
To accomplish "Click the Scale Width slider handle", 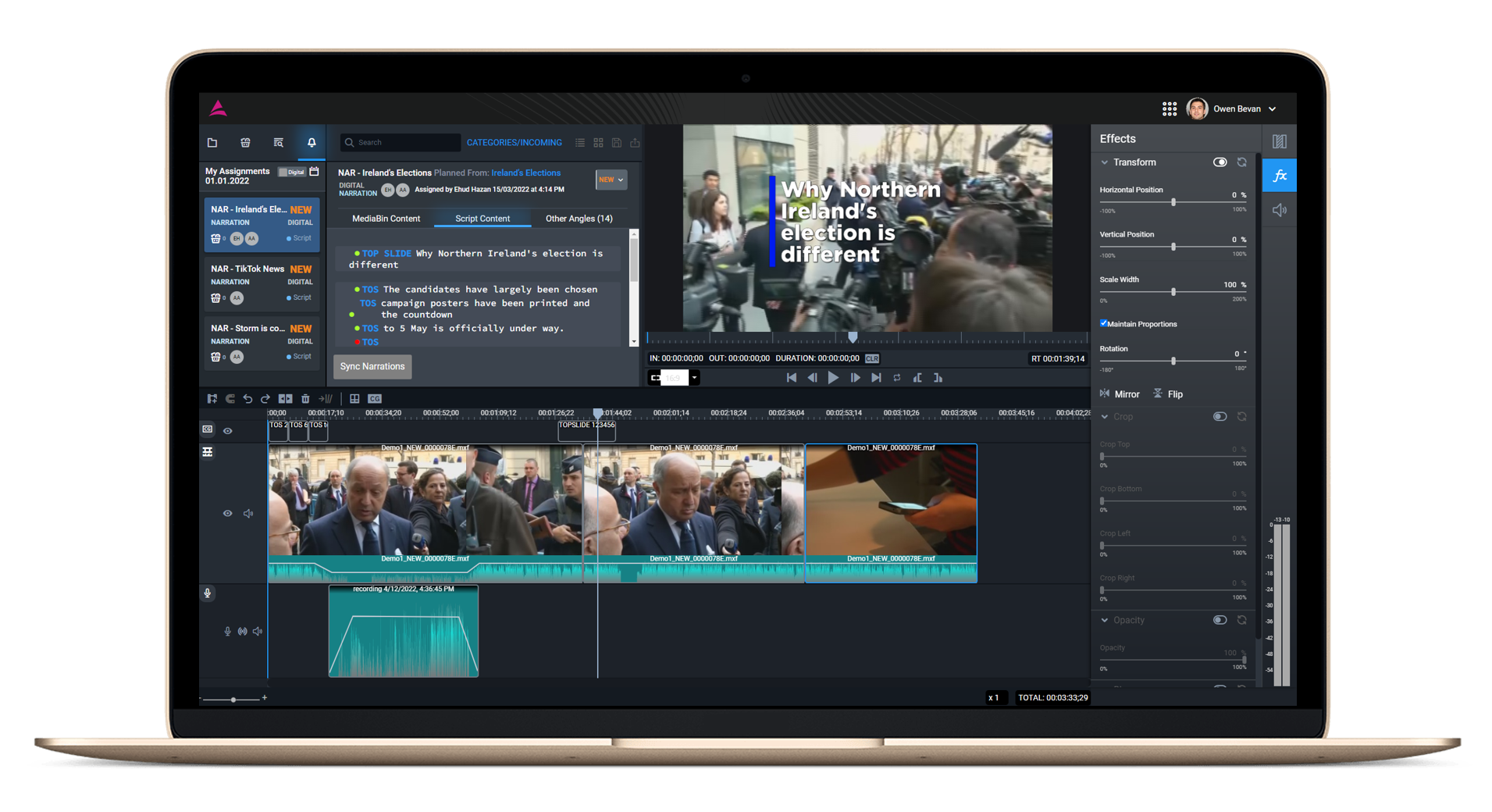I will click(1173, 292).
